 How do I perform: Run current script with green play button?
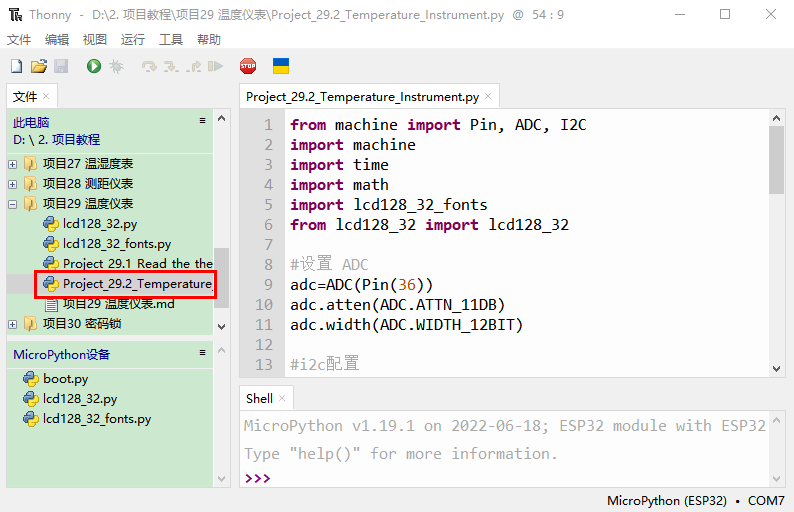pyautogui.click(x=94, y=66)
